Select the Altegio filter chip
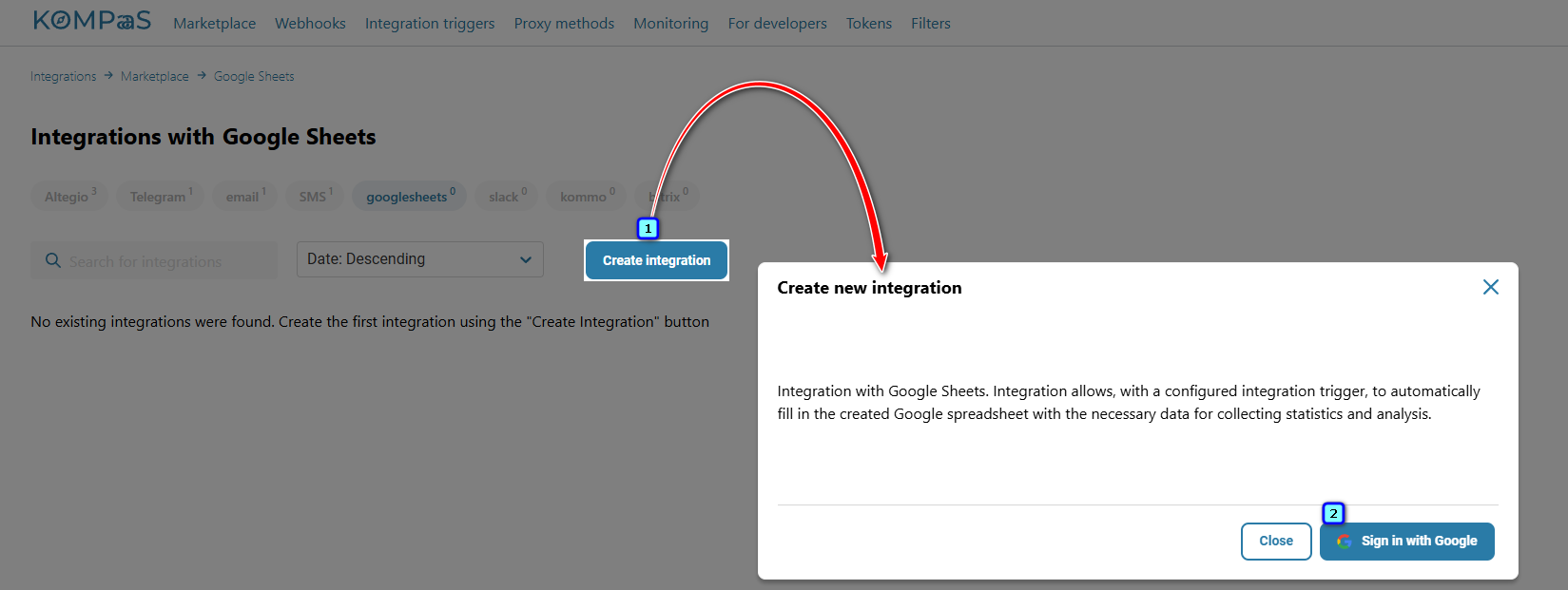The width and height of the screenshot is (1568, 590). pyautogui.click(x=69, y=196)
